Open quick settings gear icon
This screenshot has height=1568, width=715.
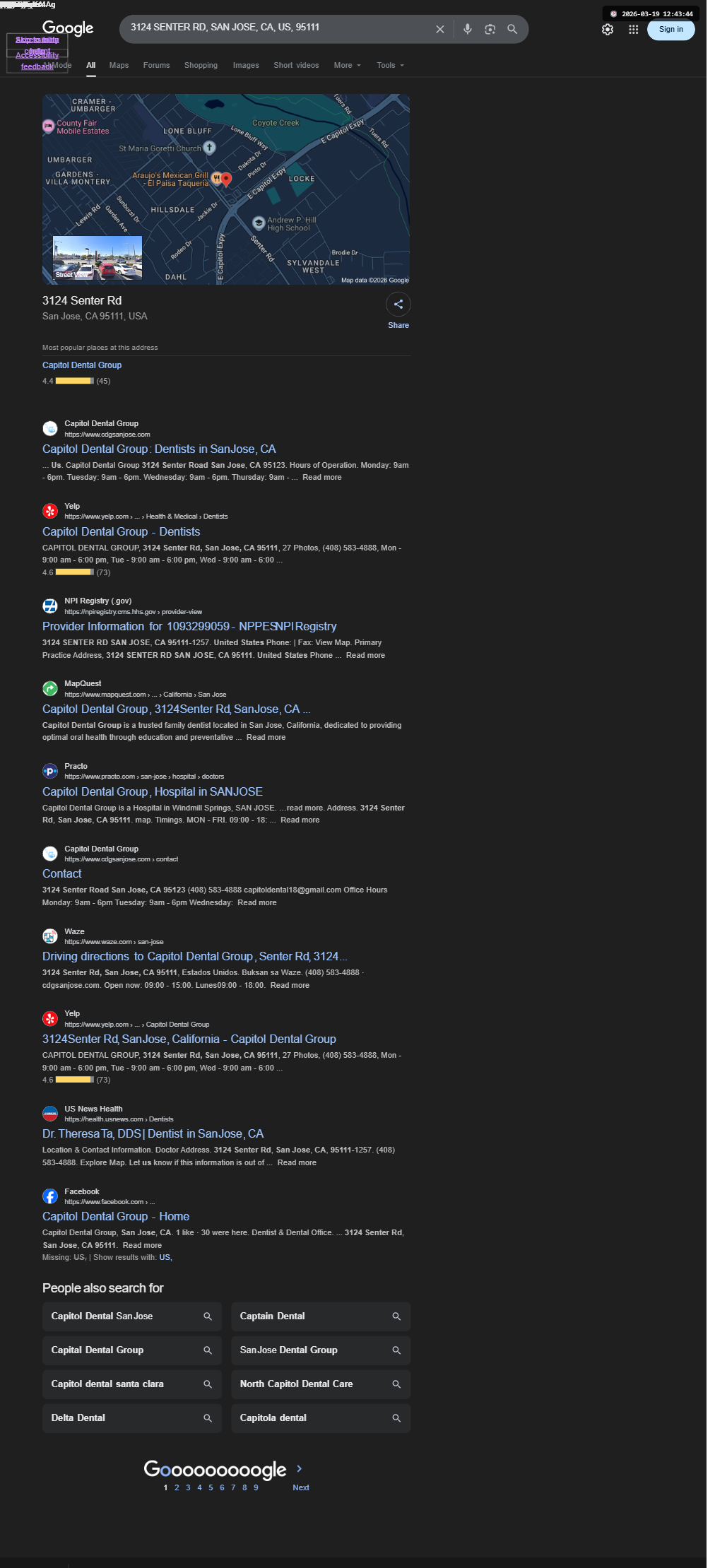click(x=608, y=30)
